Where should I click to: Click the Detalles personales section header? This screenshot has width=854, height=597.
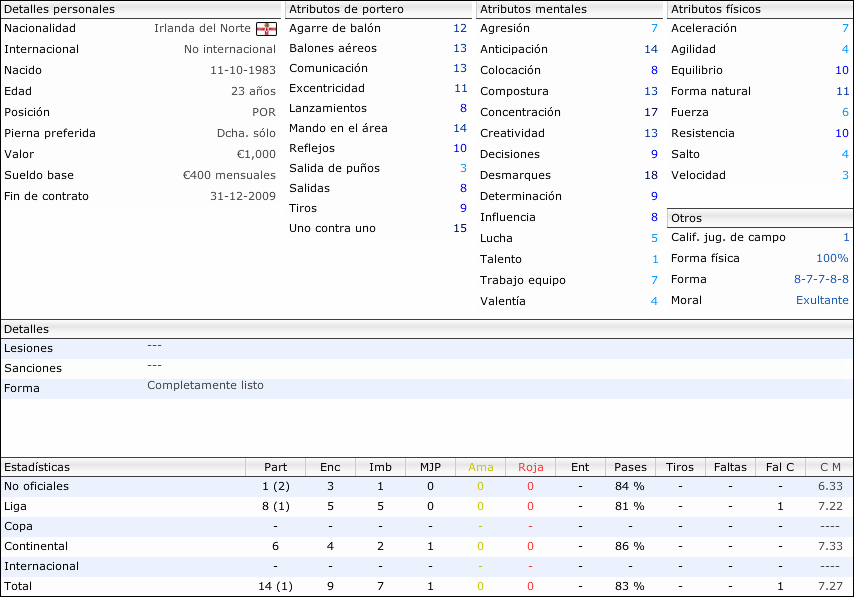click(141, 9)
